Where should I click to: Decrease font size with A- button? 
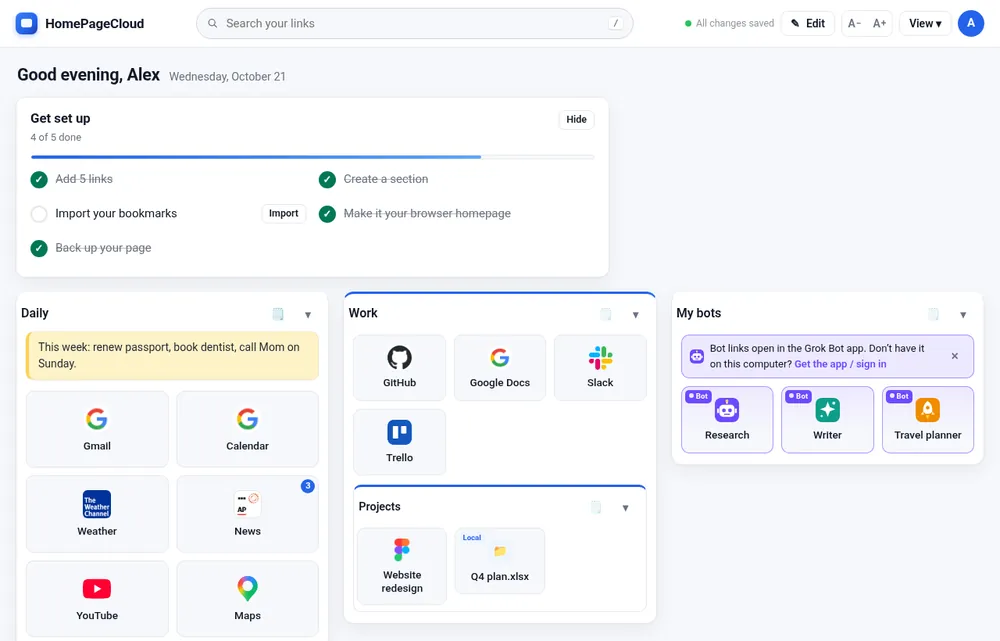[x=855, y=24]
